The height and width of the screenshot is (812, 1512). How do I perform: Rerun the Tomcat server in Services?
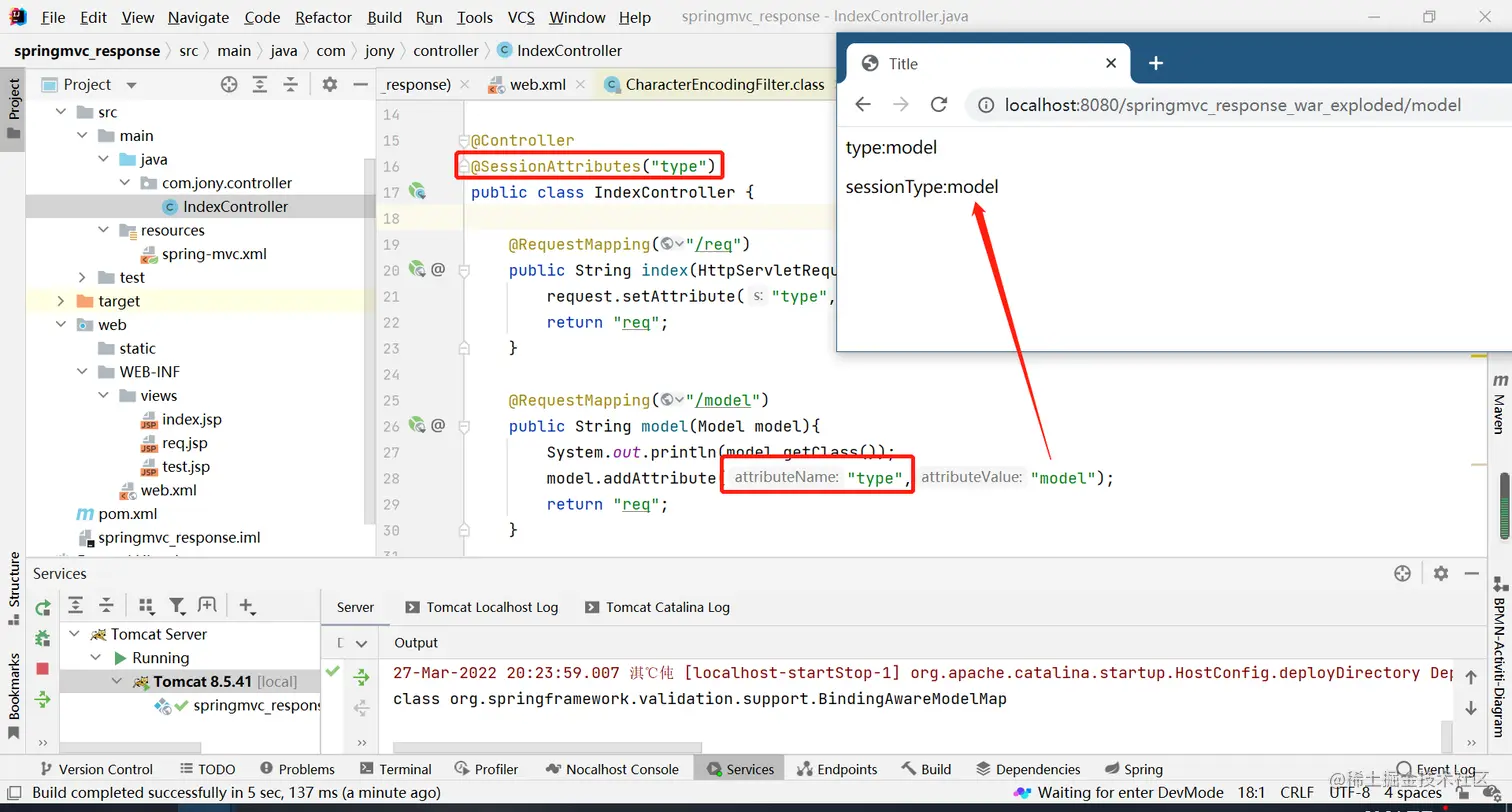coord(43,607)
